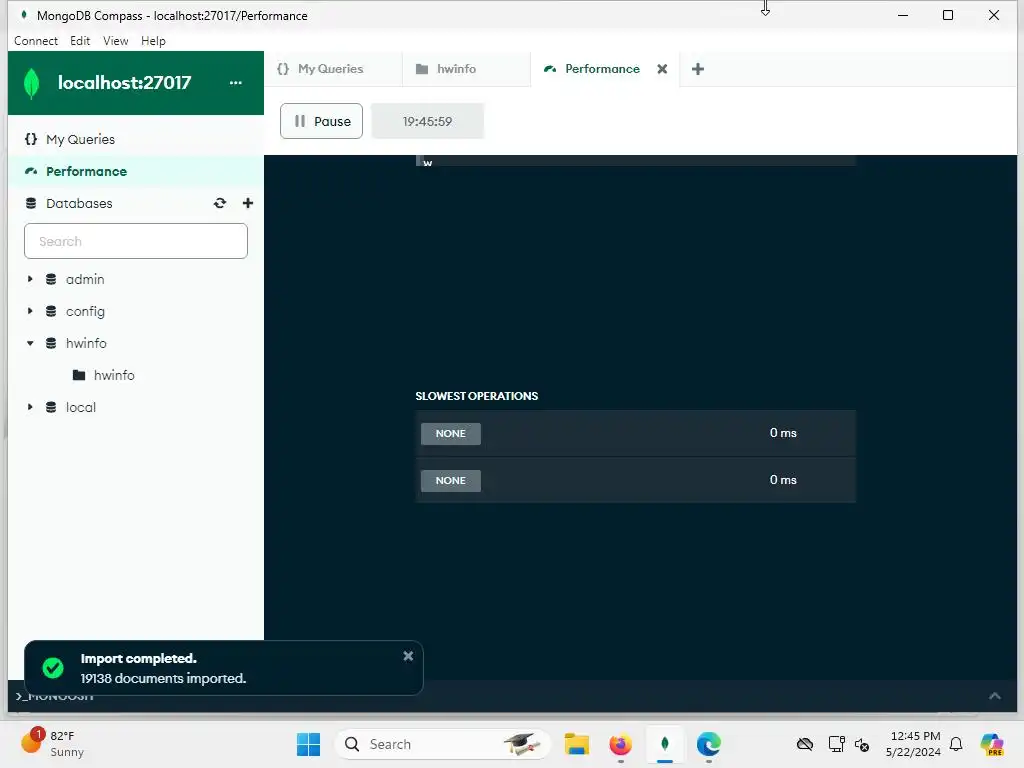Screen dimensions: 1024x768
Task: Open the Help menu
Action: click(x=153, y=40)
